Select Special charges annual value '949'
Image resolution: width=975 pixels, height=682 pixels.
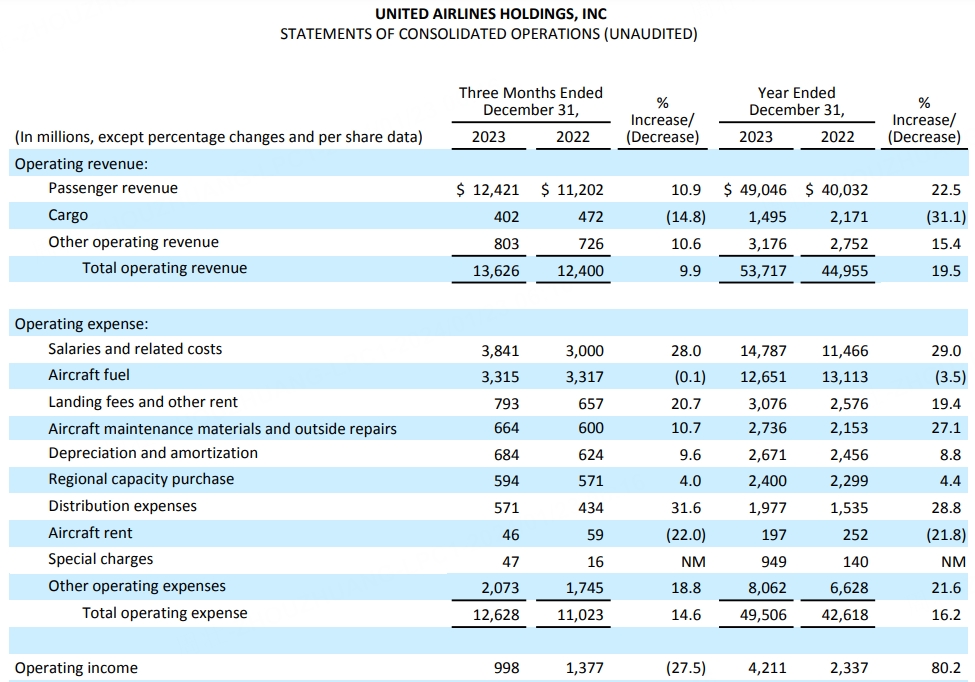(x=774, y=562)
